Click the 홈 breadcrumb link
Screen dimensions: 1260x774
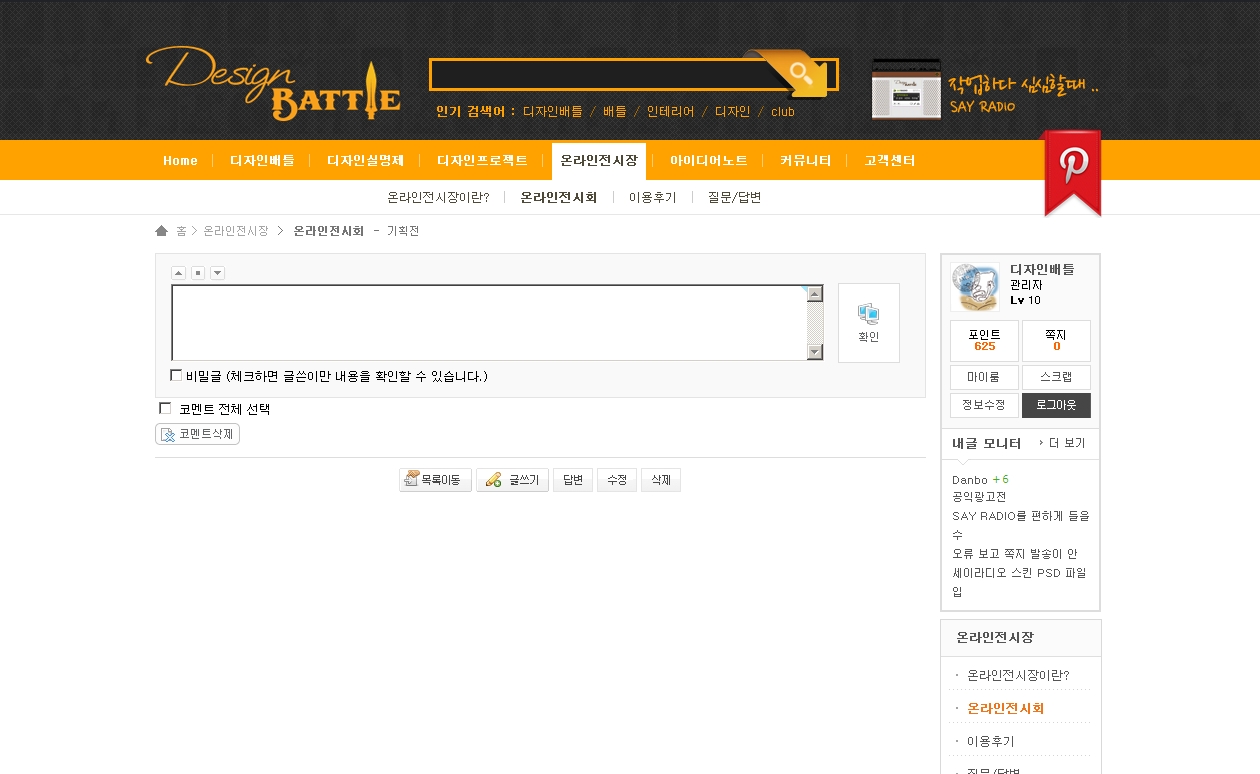(181, 231)
